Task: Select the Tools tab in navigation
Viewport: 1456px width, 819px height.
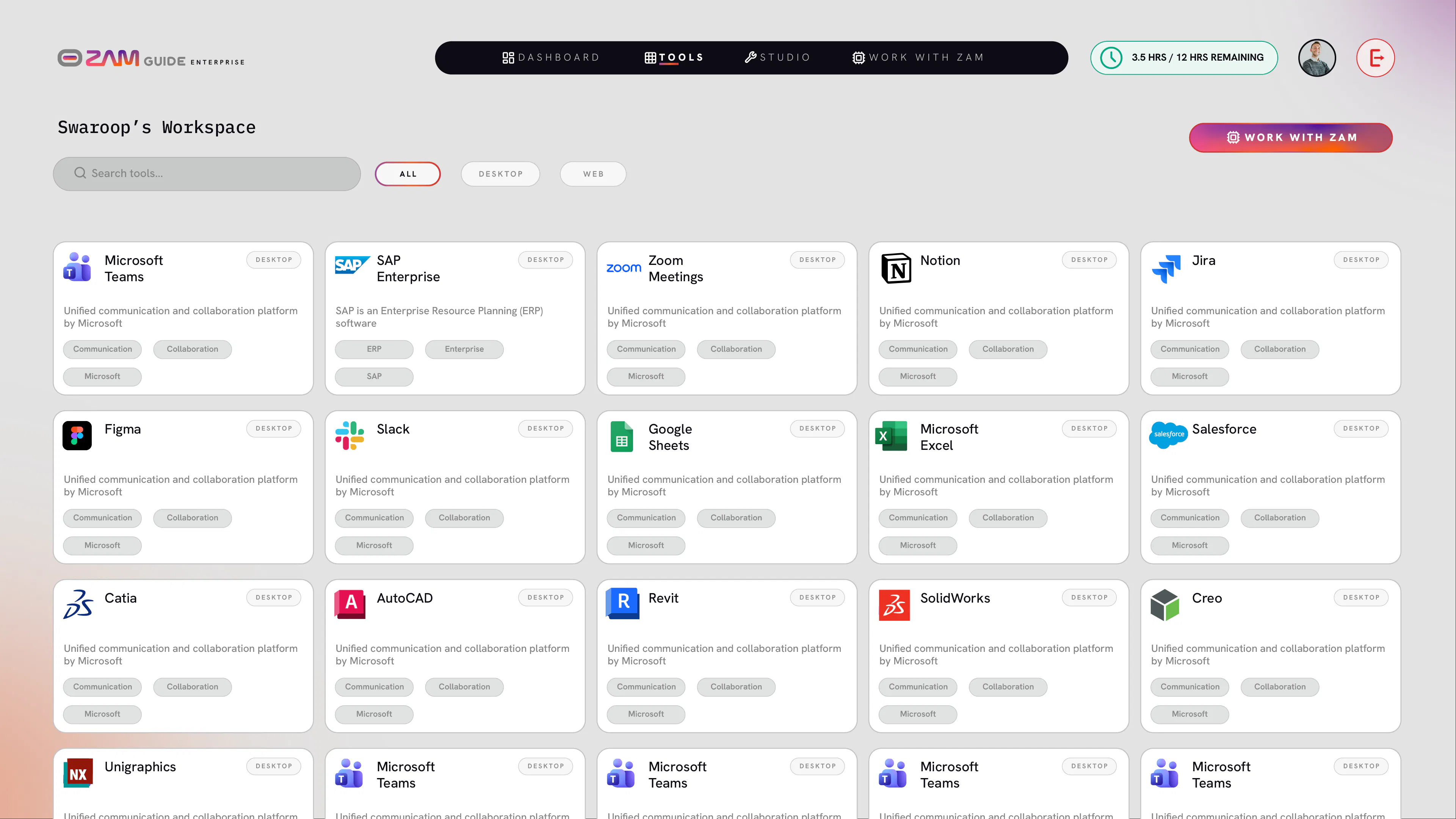Action: pos(674,58)
